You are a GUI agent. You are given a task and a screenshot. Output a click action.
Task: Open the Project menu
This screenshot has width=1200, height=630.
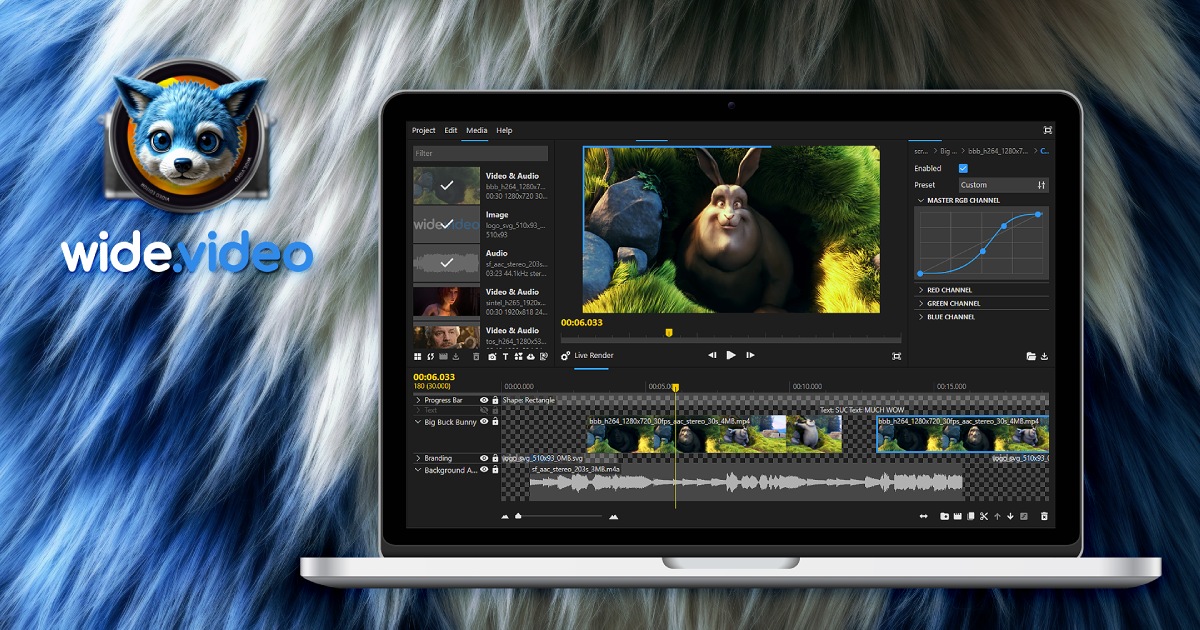pos(424,130)
